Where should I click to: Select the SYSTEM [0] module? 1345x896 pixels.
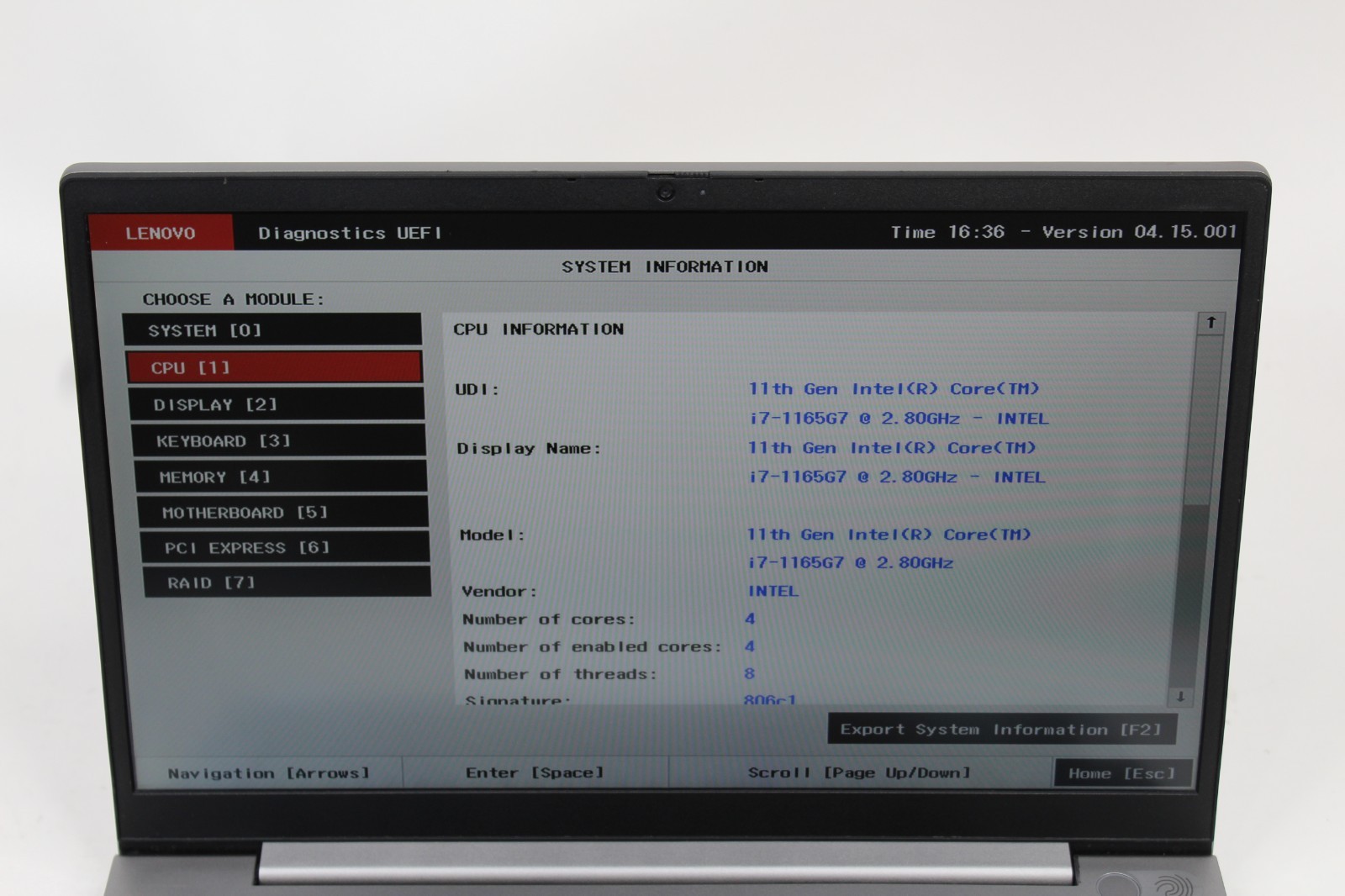tap(272, 330)
